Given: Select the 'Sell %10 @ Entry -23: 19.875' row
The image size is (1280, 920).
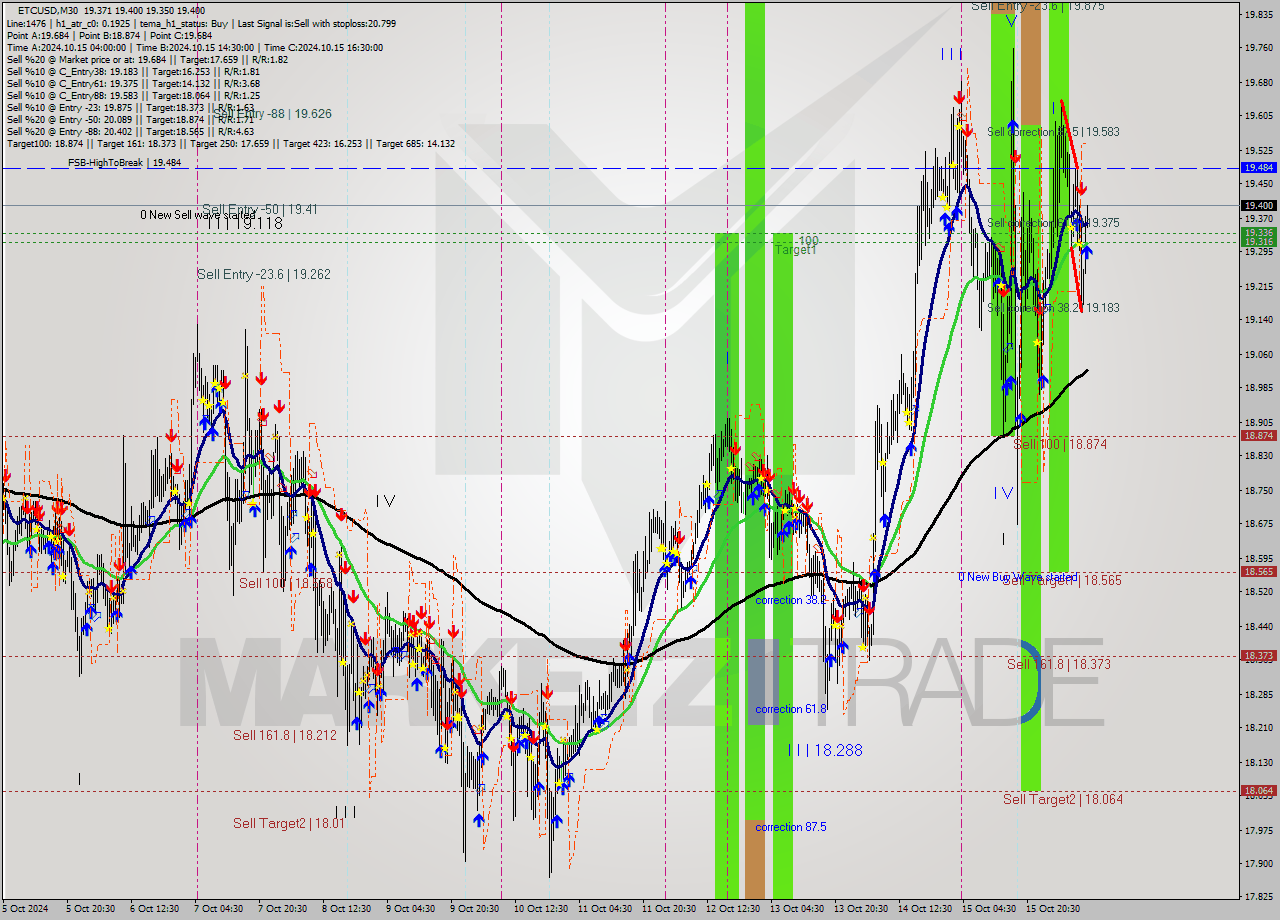Looking at the screenshot, I should click(130, 107).
